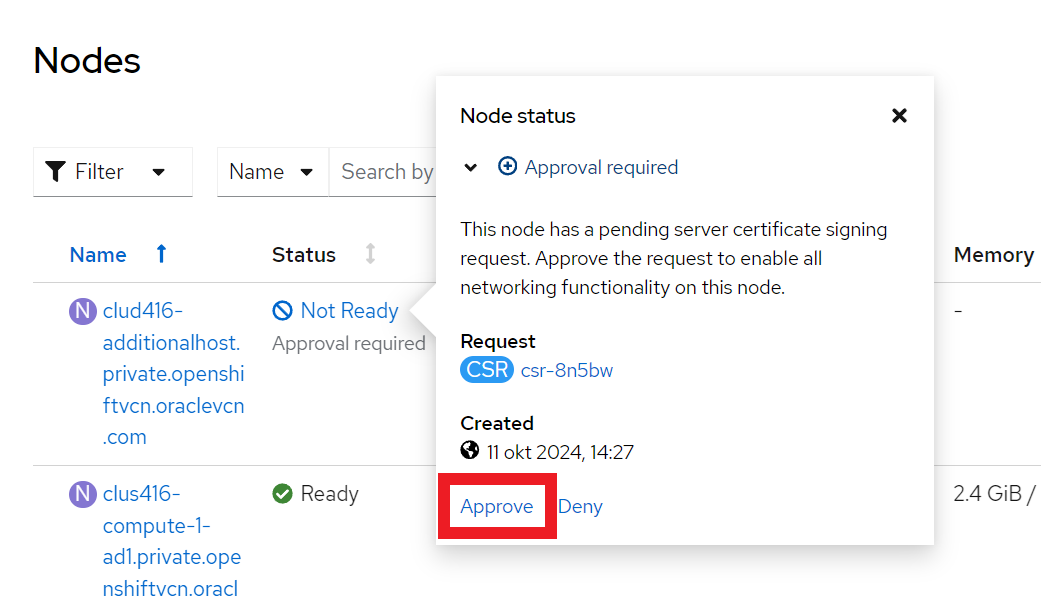Click the Nodes page heading
This screenshot has height=597, width=1041.
(x=87, y=60)
